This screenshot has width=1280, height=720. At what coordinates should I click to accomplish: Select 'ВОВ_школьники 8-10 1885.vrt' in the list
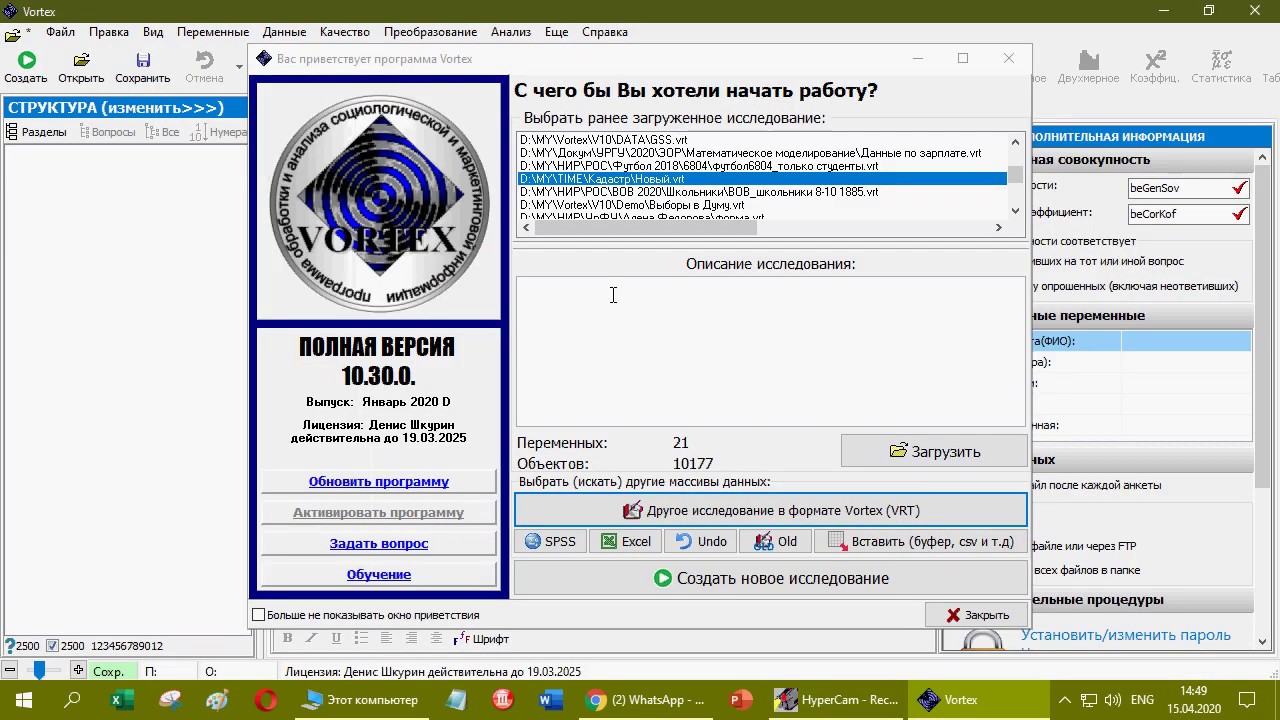[762, 192]
